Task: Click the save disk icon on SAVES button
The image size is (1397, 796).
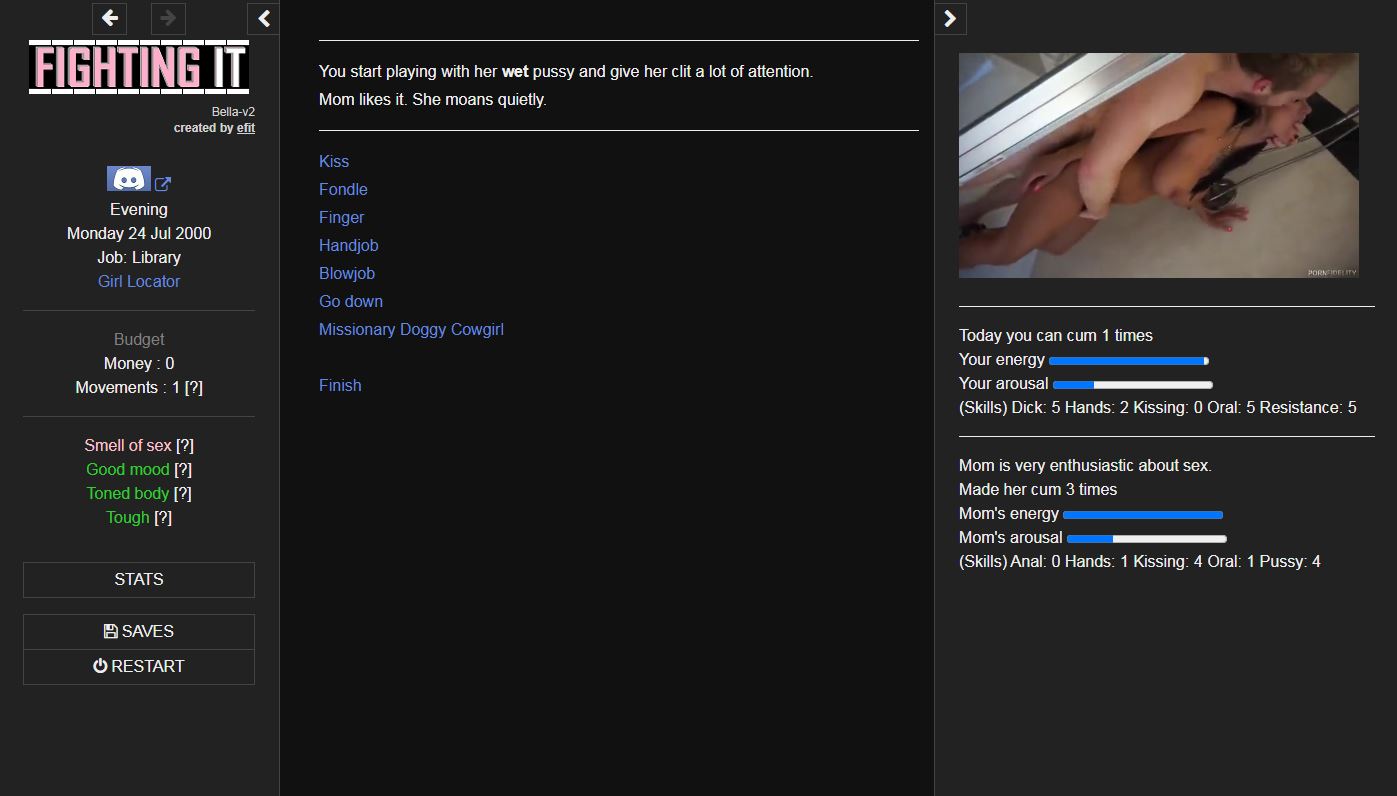Action: click(x=110, y=630)
